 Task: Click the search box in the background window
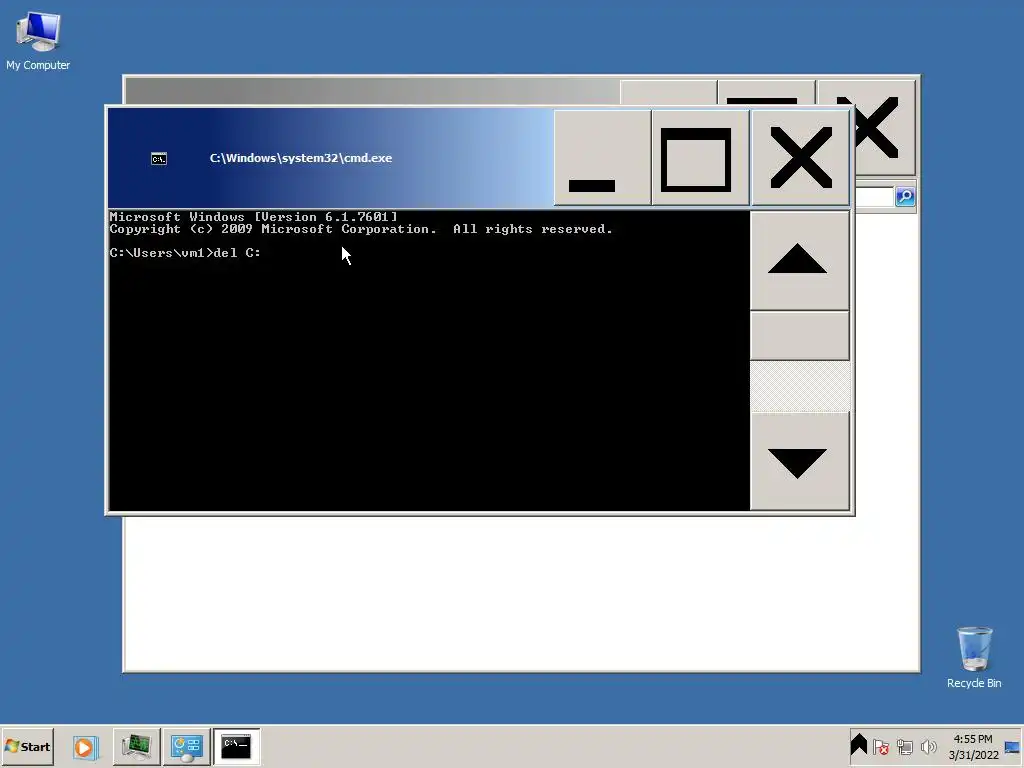pos(874,197)
